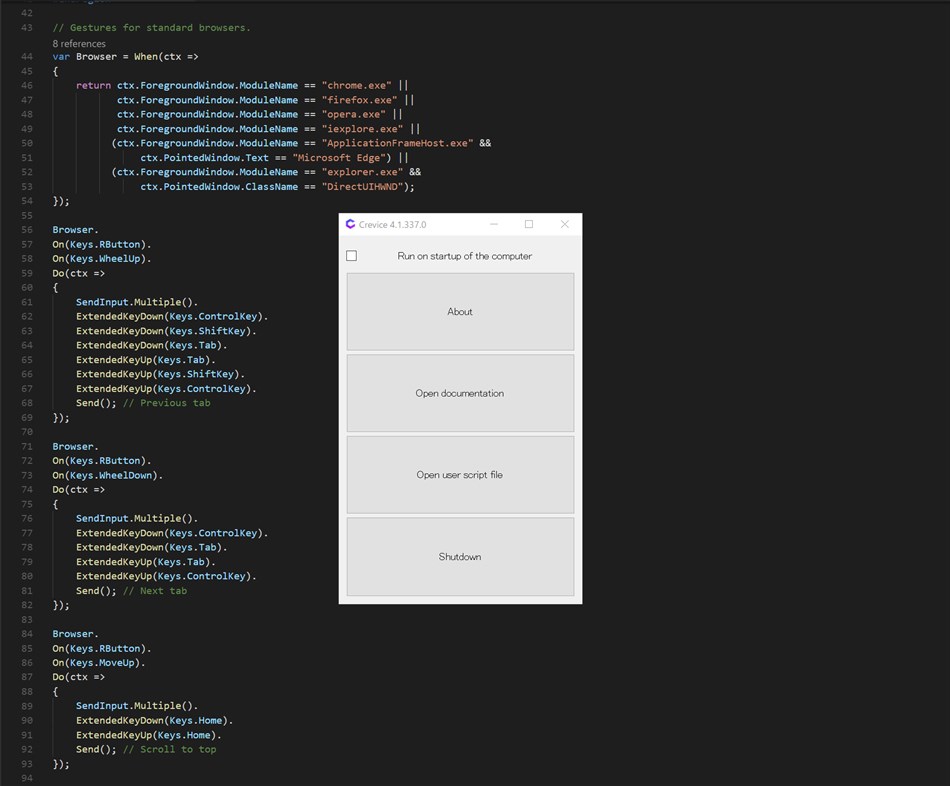The width and height of the screenshot is (950, 786).
Task: Click On(Keys.WheelDown). code line
Action: click(x=108, y=475)
